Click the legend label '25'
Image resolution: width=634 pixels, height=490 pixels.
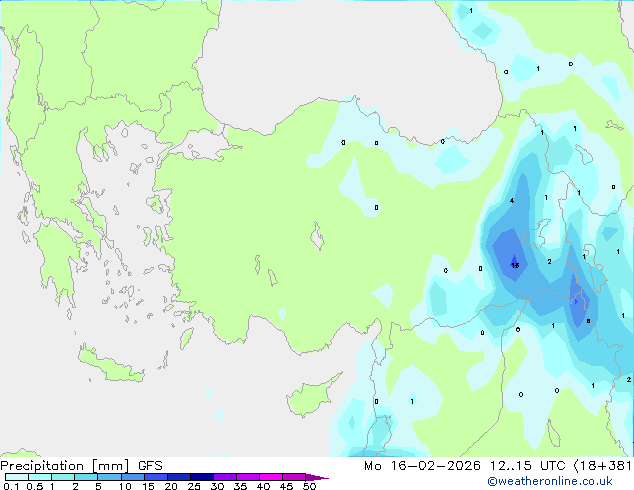click(x=194, y=486)
